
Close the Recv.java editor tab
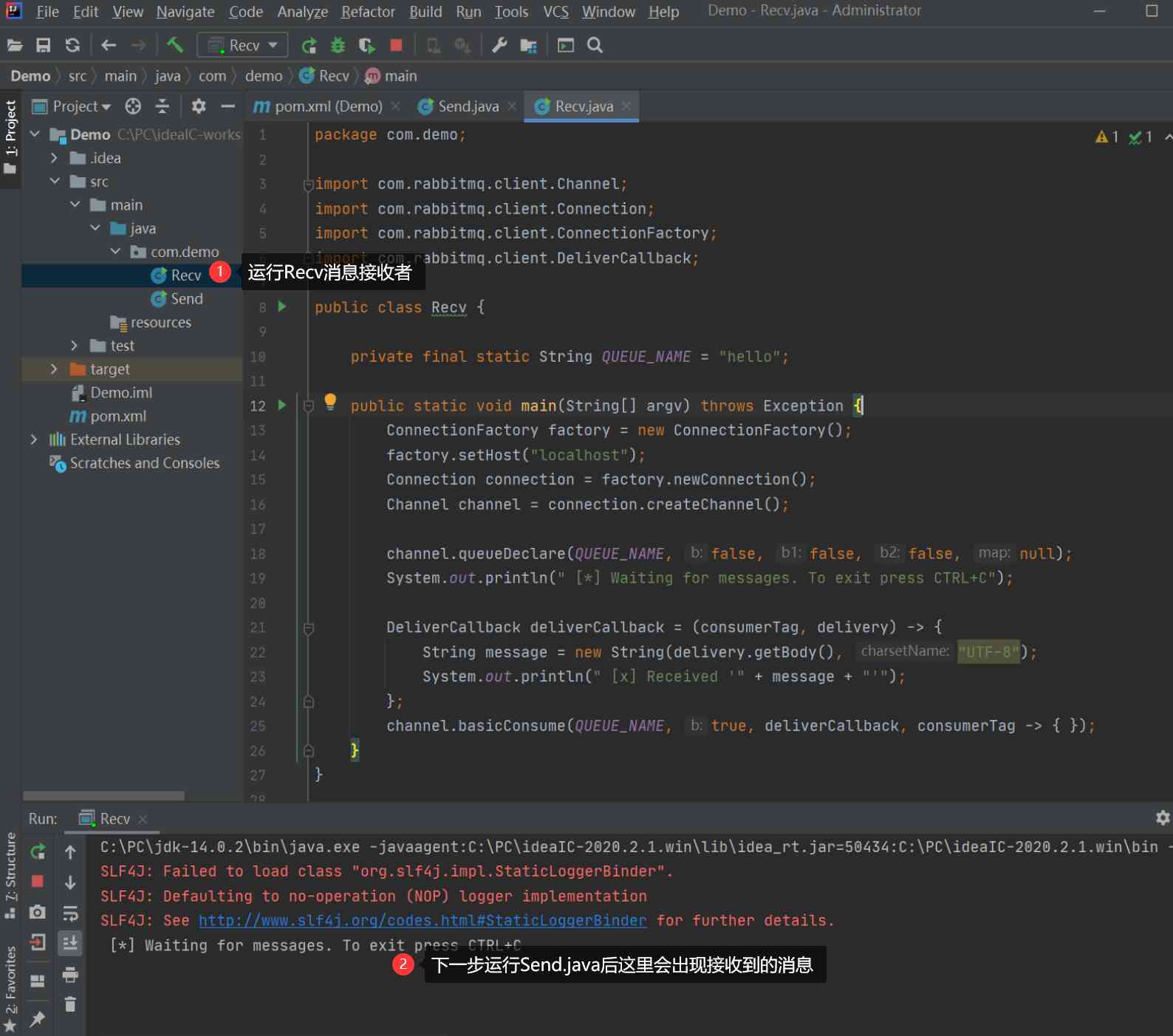coord(626,106)
